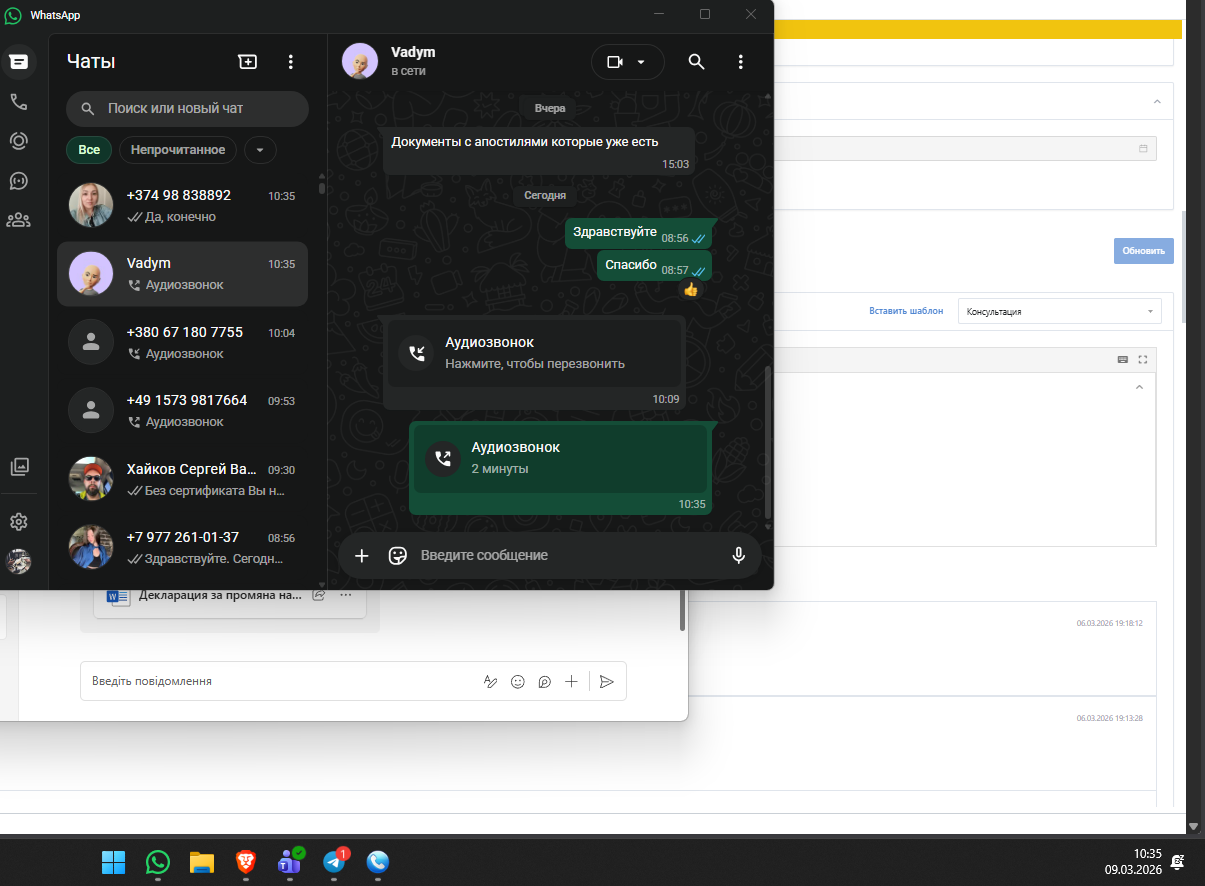The width and height of the screenshot is (1205, 886).
Task: Select the 'Все' chat filter
Action: coord(89,150)
